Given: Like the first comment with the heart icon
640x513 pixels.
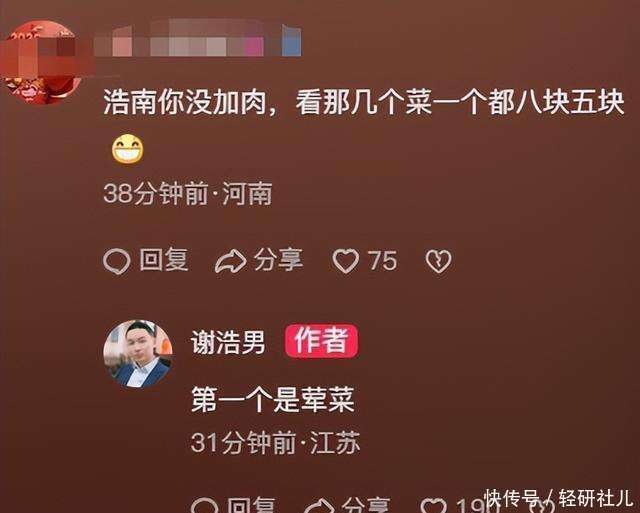Looking at the screenshot, I should pyautogui.click(x=346, y=261).
